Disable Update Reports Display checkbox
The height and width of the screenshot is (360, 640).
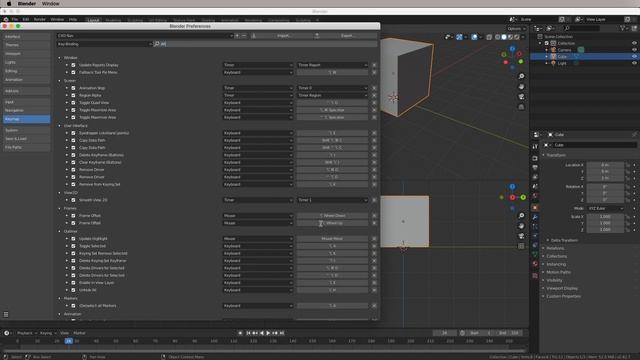point(73,65)
